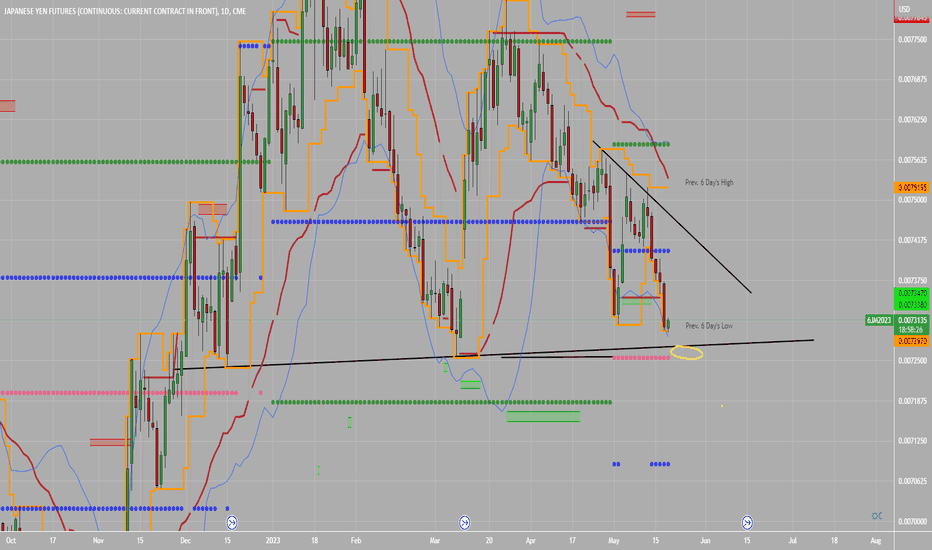
Task: Click the Mar label on the time axis
Action: tap(435, 540)
